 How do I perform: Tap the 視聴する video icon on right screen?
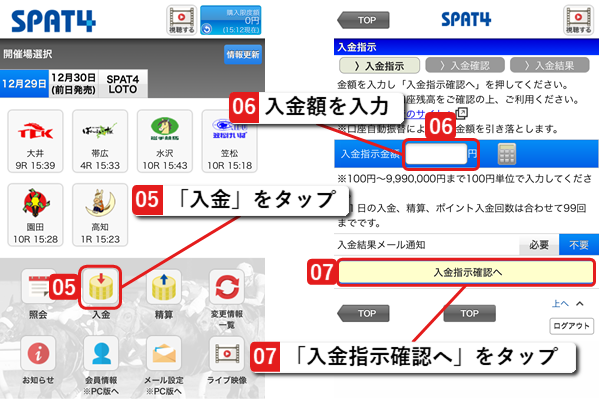(x=578, y=20)
